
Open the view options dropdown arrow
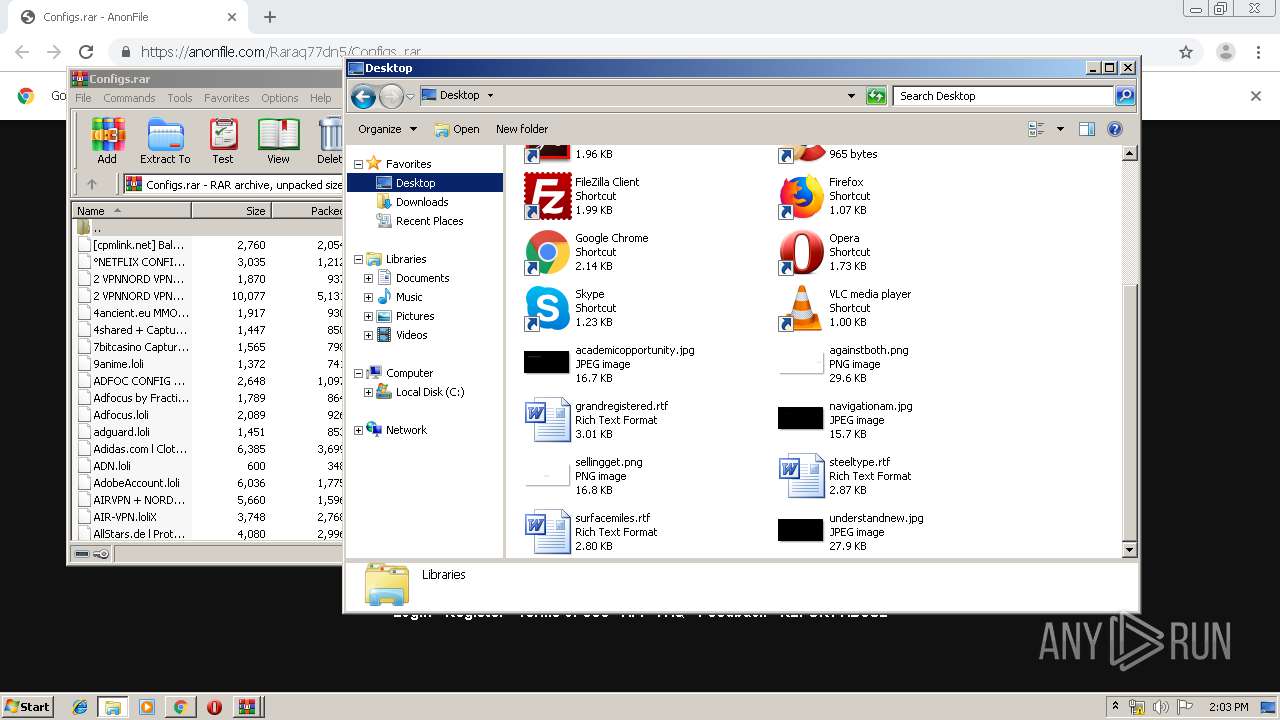coord(1060,129)
